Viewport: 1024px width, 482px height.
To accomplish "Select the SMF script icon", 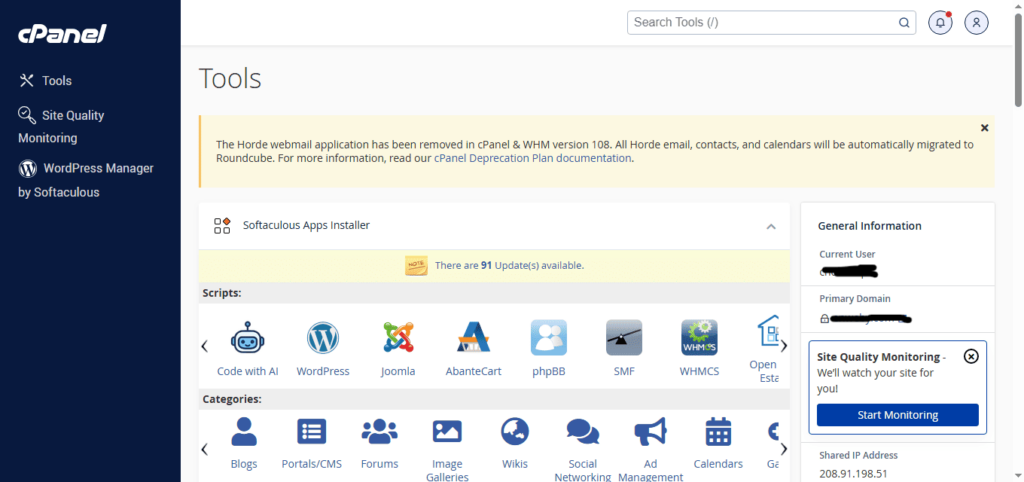I will [x=624, y=337].
